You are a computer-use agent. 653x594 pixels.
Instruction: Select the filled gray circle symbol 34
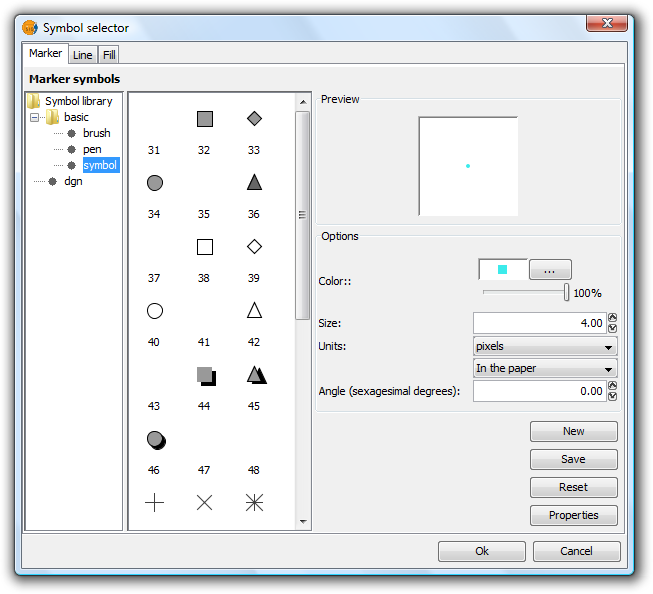[x=155, y=182]
